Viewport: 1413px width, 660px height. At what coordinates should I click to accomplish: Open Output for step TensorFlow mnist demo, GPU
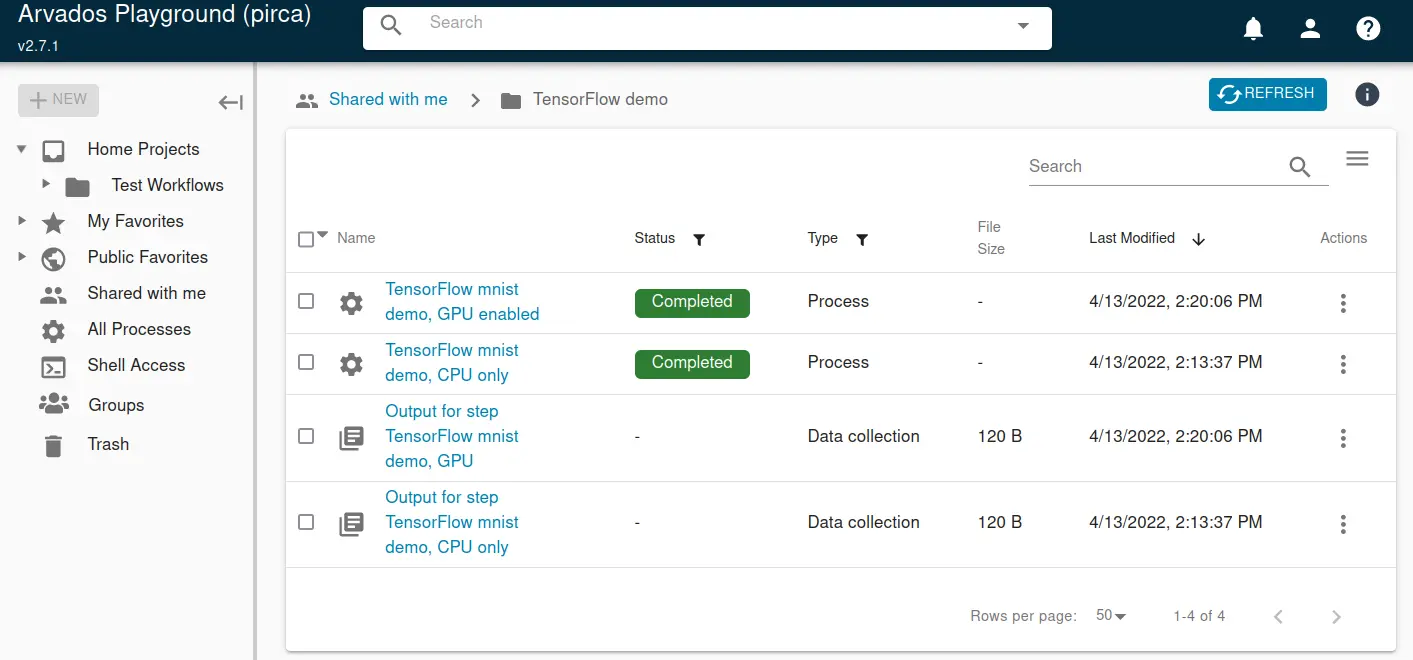[452, 436]
